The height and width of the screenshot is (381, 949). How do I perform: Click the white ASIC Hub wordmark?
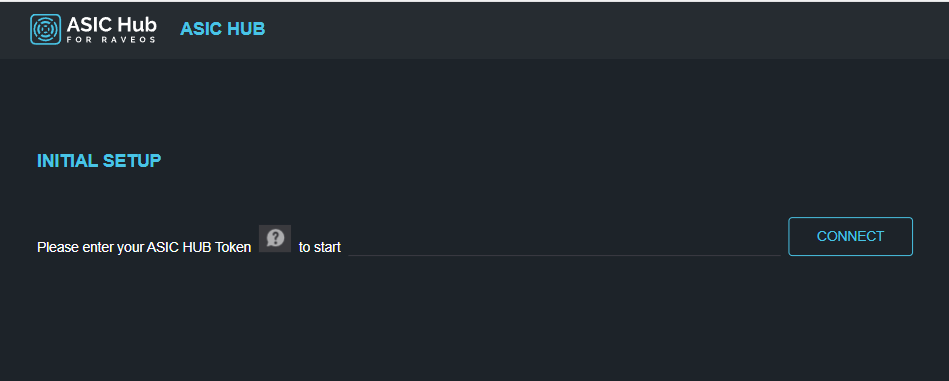click(x=111, y=25)
